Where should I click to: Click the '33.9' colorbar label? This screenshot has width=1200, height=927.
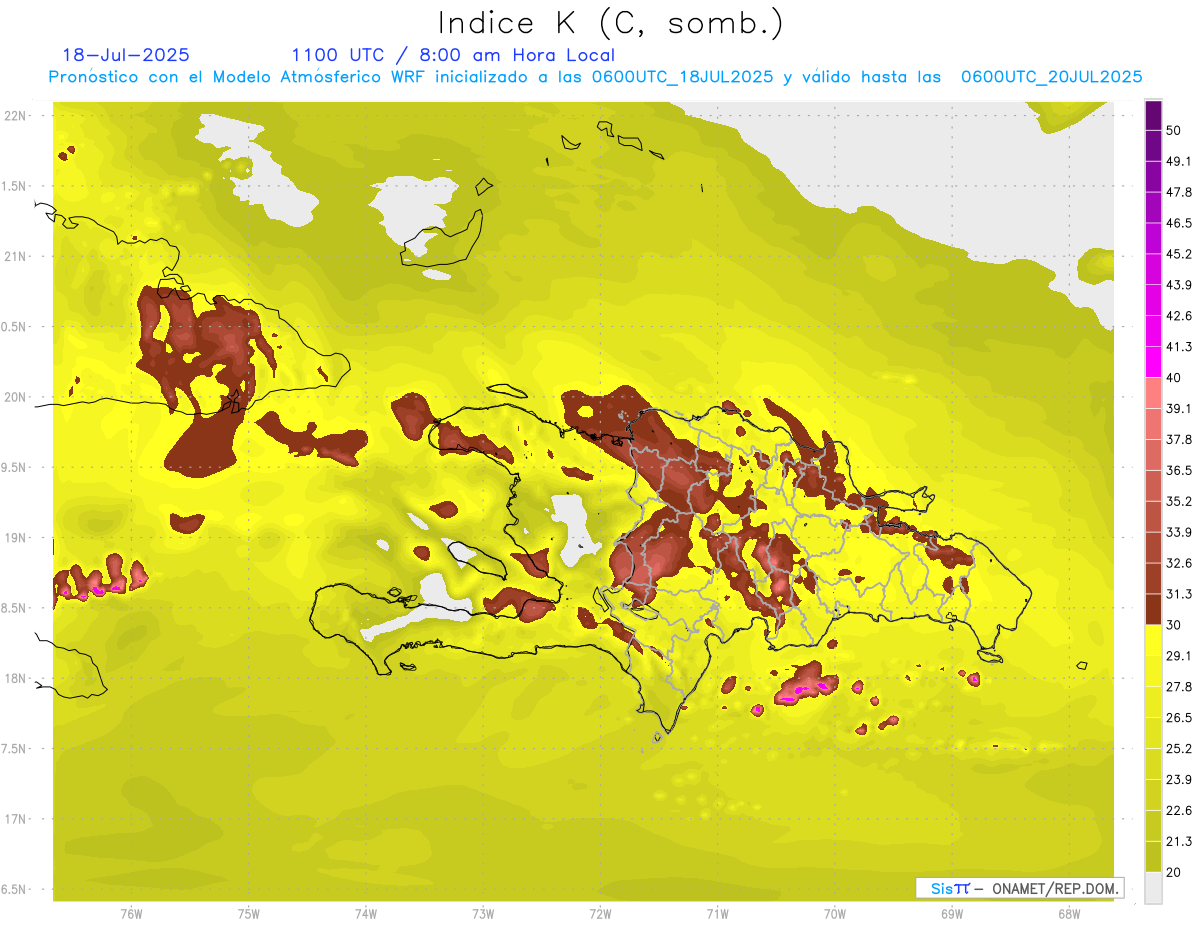click(1180, 532)
